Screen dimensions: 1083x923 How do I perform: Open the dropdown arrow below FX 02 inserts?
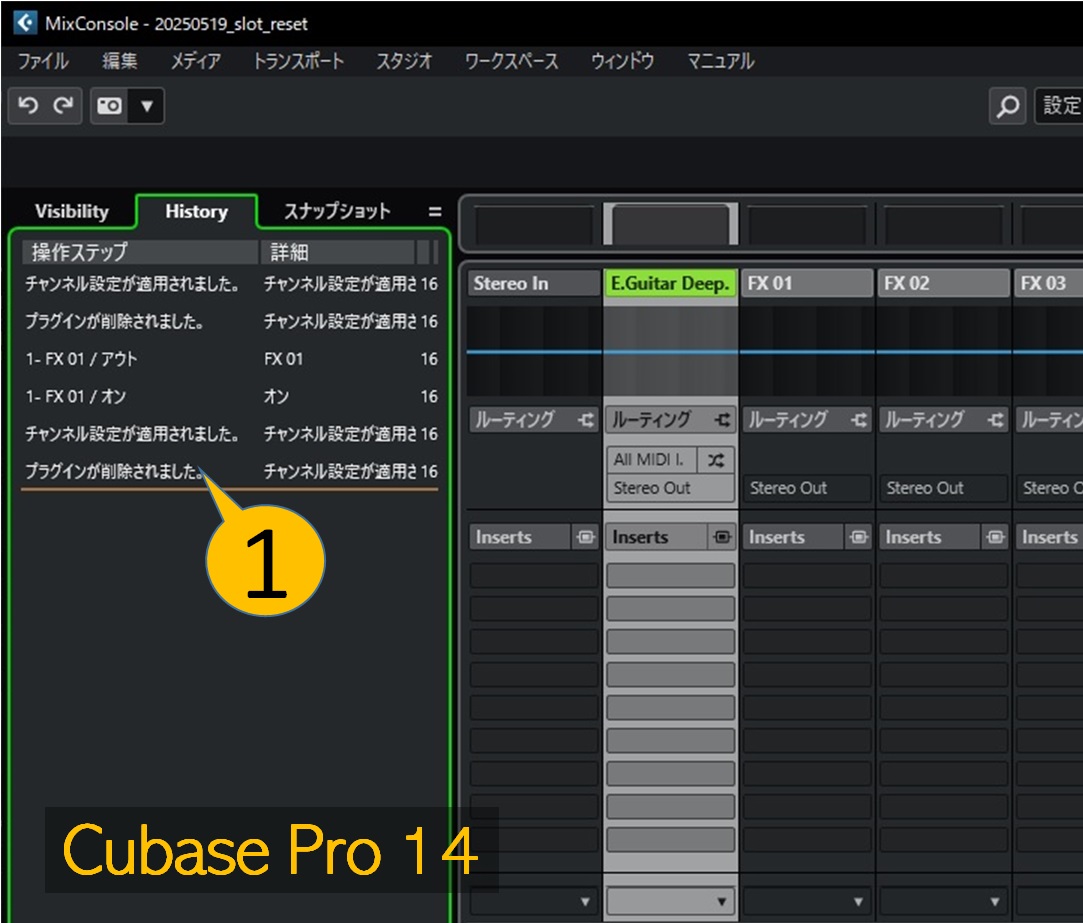point(995,901)
